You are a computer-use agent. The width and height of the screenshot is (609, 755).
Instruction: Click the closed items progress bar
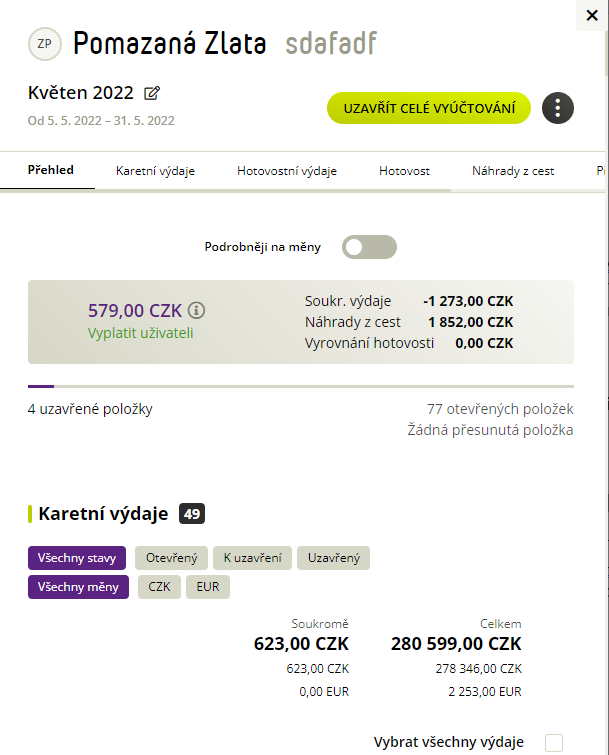coord(301,386)
